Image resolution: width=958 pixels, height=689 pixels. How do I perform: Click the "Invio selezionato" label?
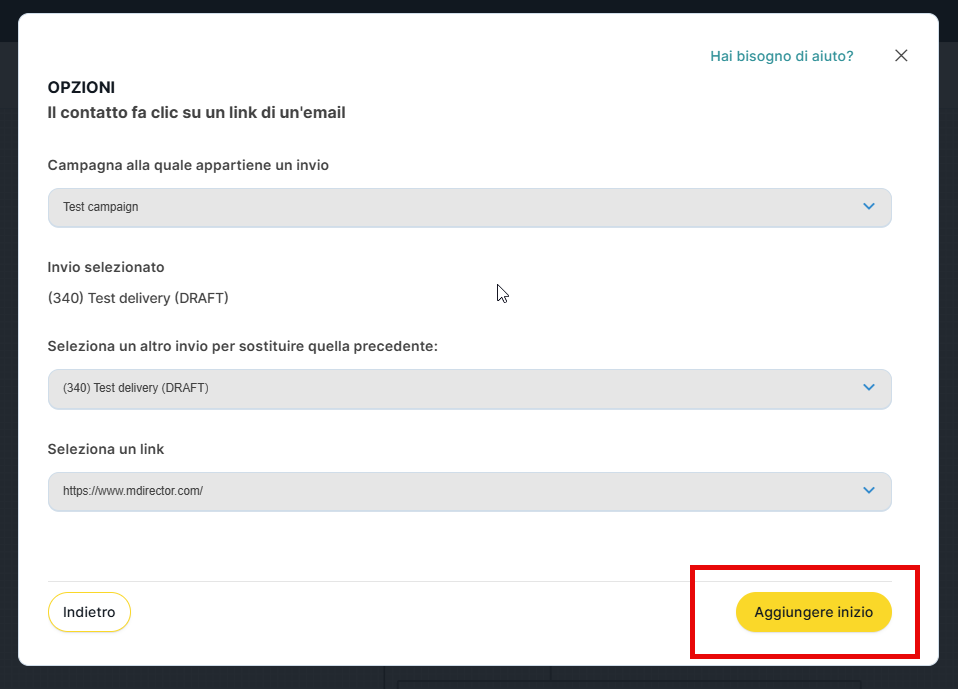point(106,267)
